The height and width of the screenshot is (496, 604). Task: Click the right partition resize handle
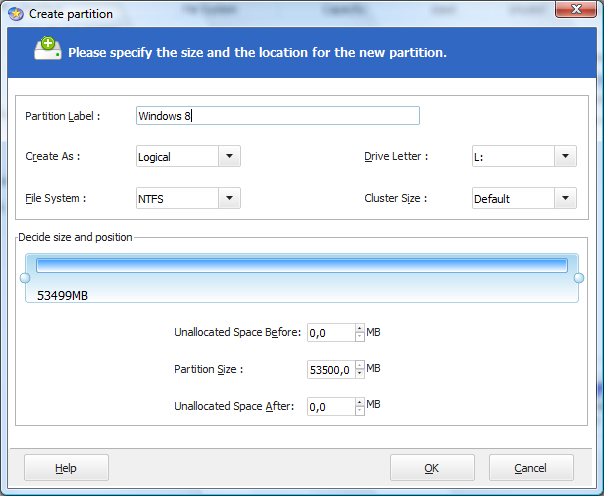(578, 278)
